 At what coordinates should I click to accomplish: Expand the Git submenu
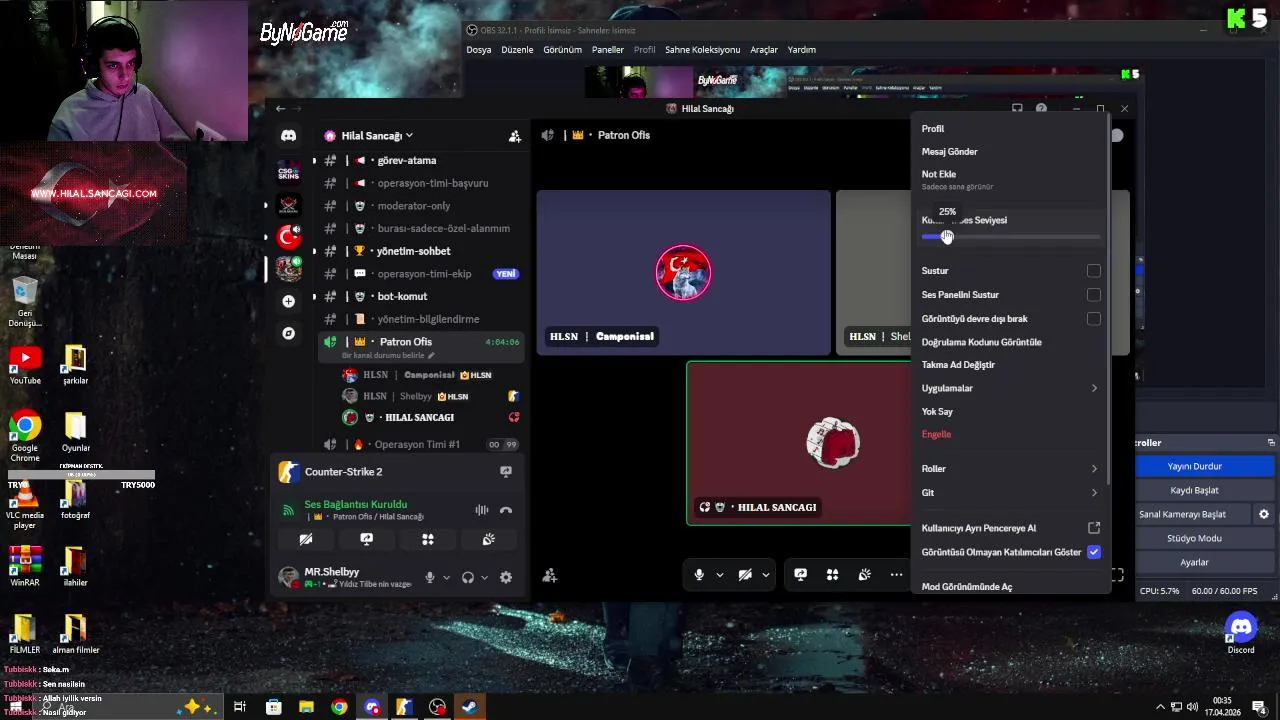coord(1010,493)
